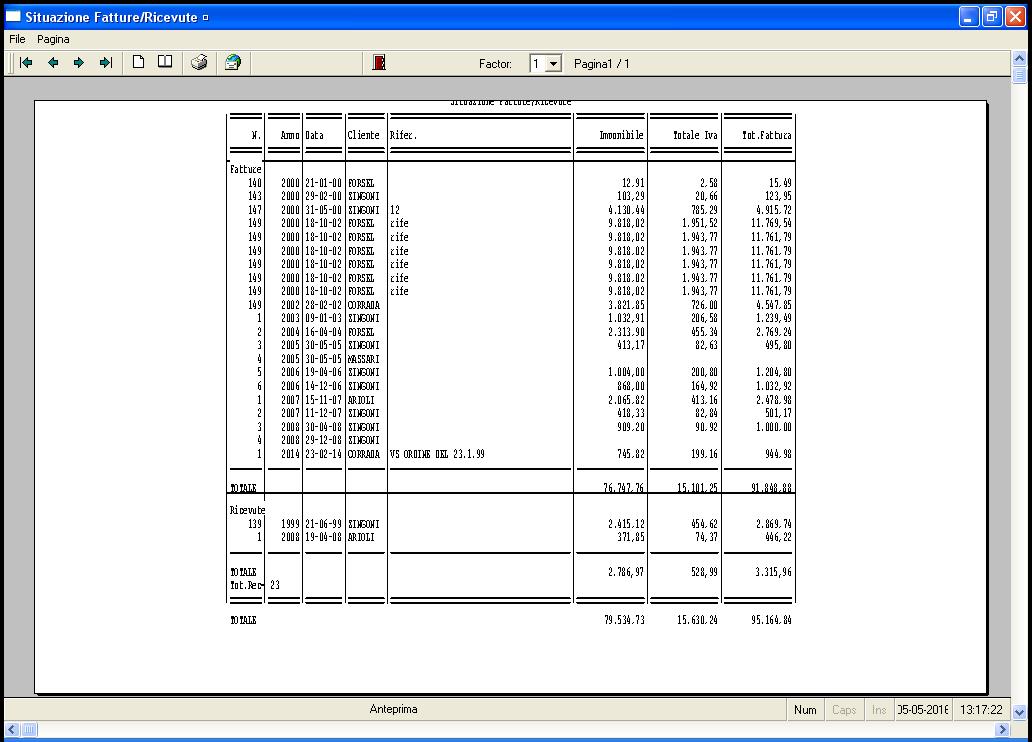
Task: Click the client ARIOLI dated 15-11-07
Action: pos(361,400)
